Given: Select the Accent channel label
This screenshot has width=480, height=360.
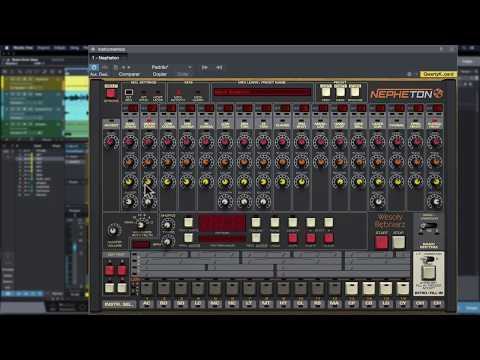Looking at the screenshot, I should (x=111, y=125).
